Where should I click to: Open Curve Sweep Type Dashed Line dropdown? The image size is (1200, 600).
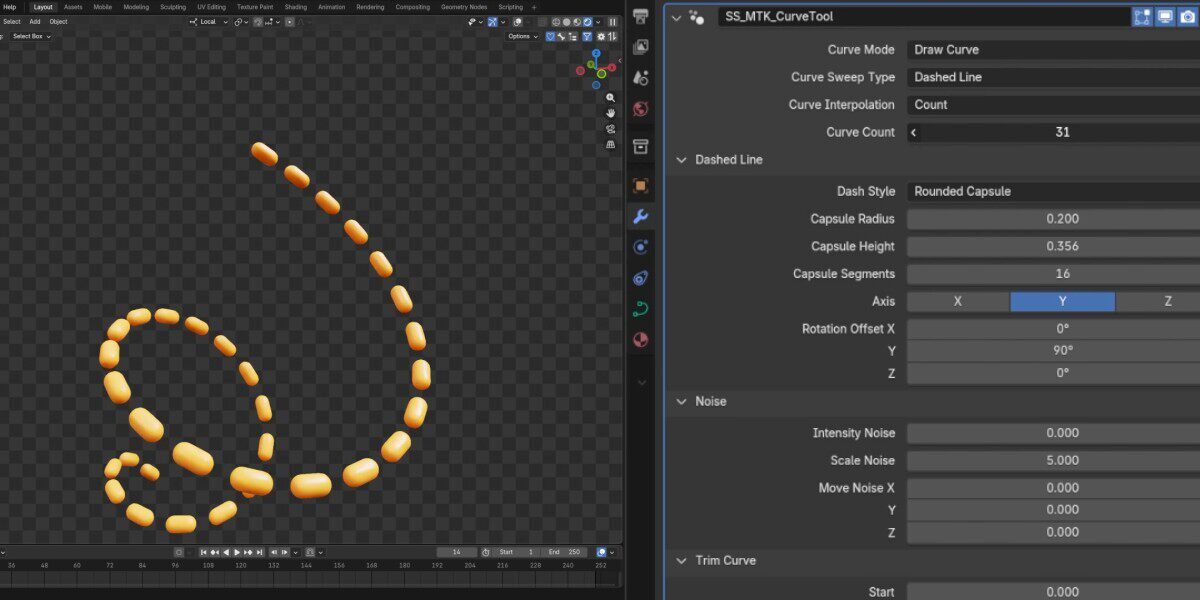point(1053,77)
